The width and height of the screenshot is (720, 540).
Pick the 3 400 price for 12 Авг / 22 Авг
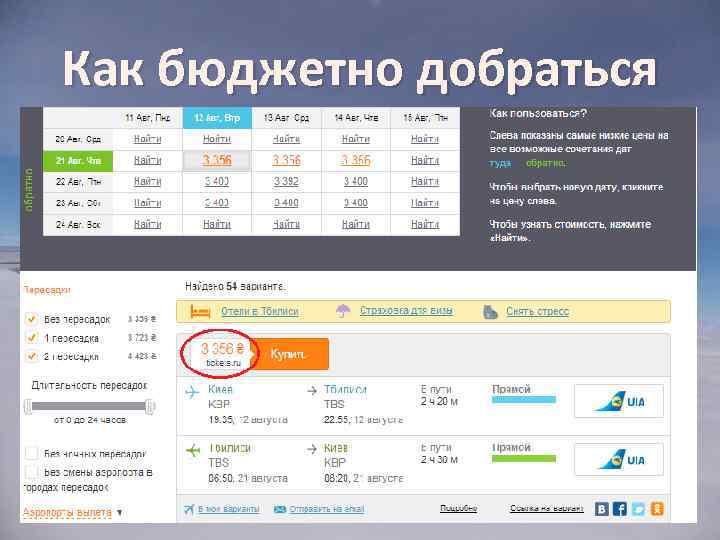click(x=217, y=182)
